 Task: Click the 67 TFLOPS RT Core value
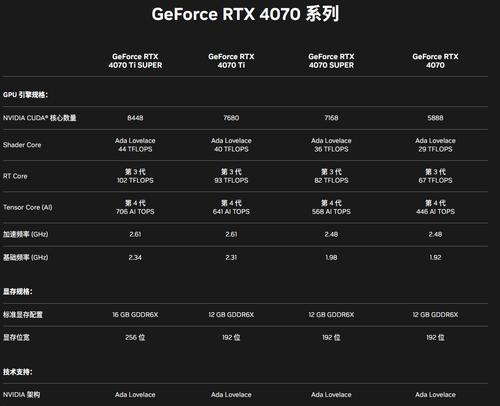click(x=435, y=181)
